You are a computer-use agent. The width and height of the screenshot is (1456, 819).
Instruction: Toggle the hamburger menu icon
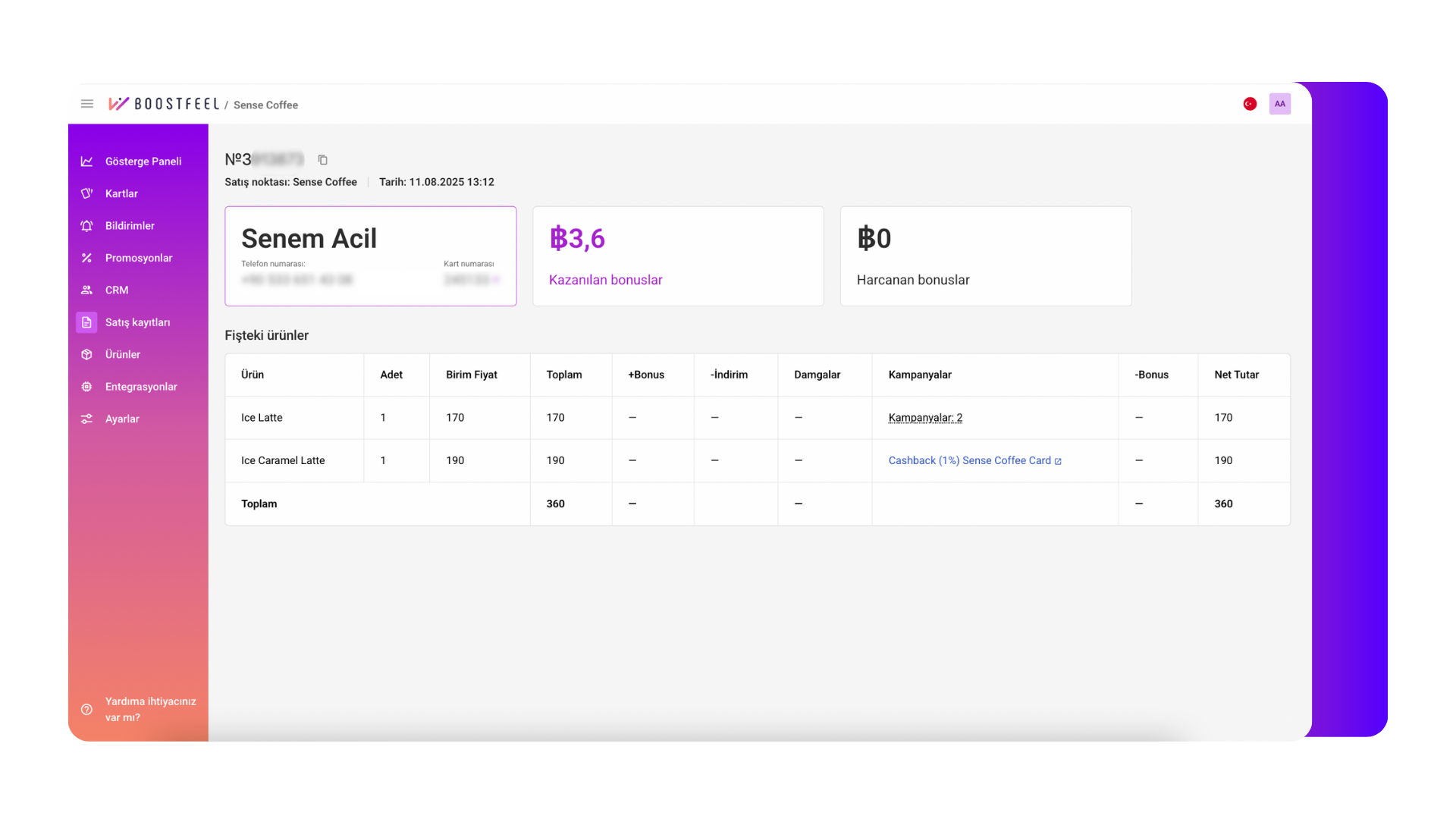click(x=87, y=104)
